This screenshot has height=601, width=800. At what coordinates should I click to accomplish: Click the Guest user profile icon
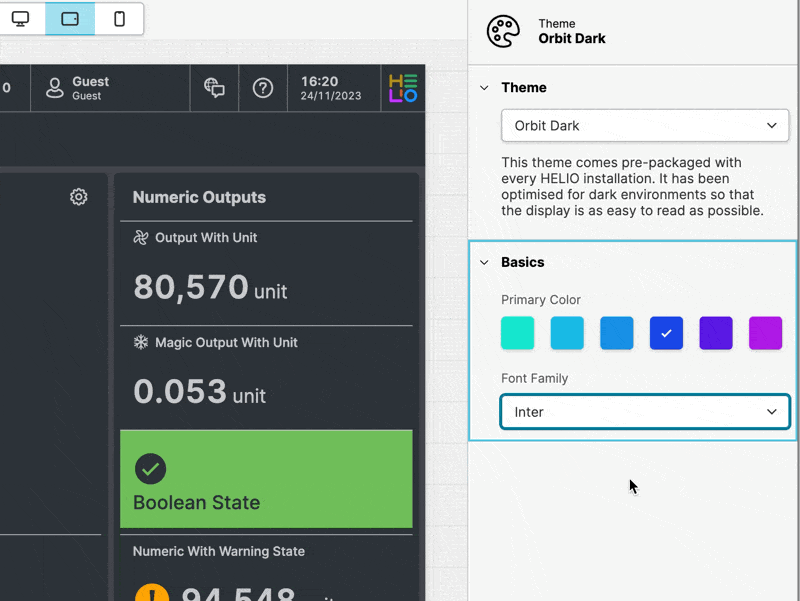coord(55,88)
